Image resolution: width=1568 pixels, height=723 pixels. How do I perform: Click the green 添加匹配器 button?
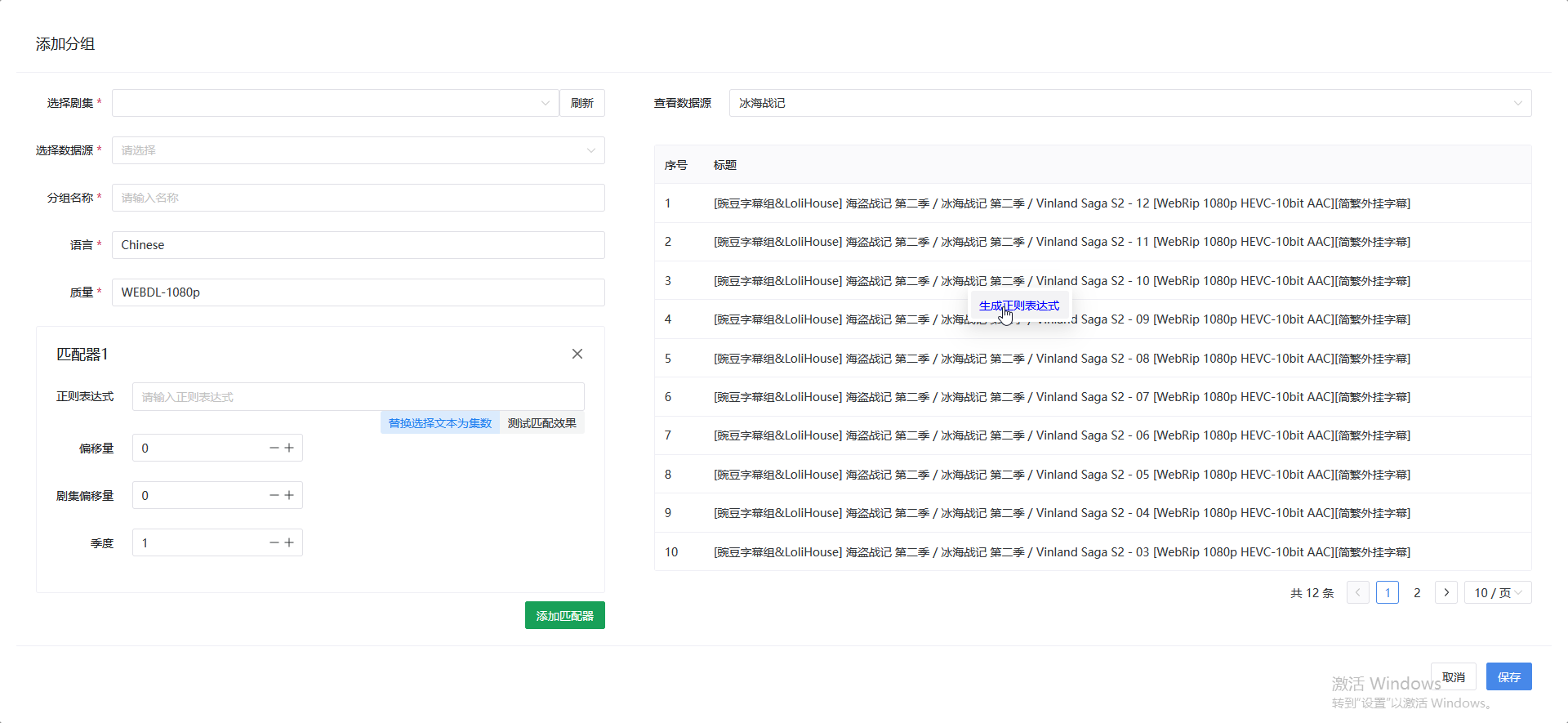pos(565,615)
